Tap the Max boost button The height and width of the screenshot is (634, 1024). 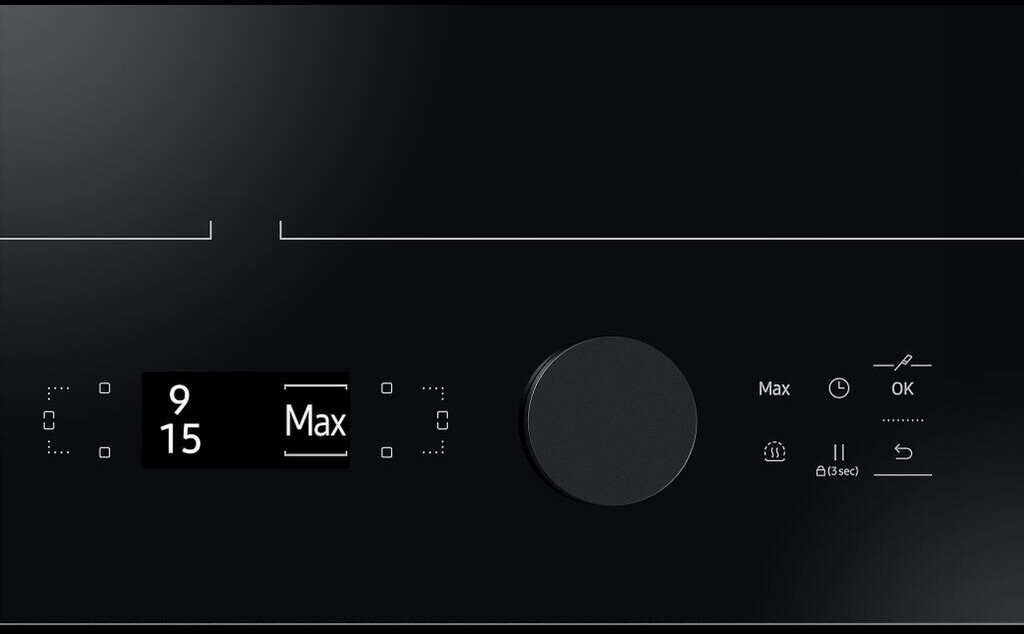point(774,388)
